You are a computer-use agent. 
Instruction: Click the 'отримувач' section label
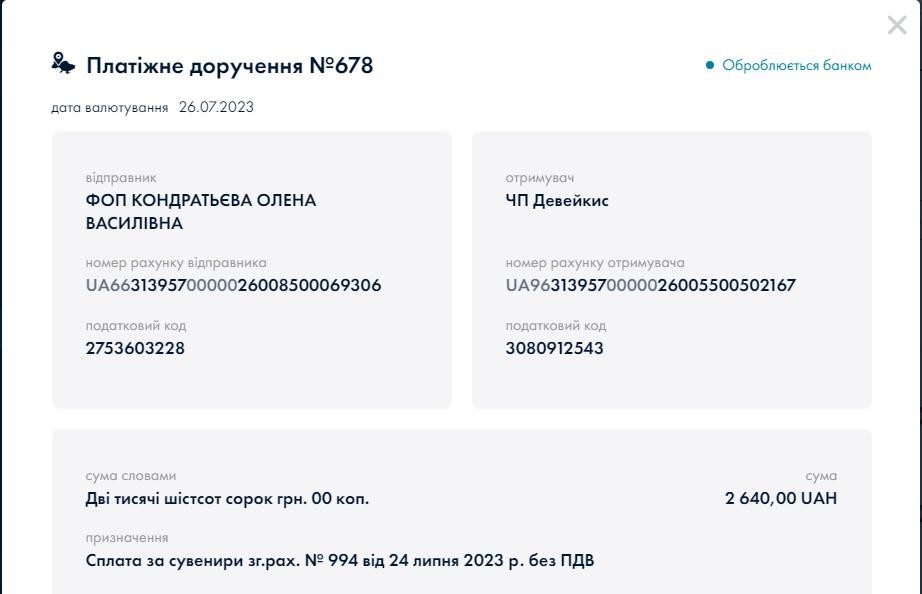click(x=540, y=178)
